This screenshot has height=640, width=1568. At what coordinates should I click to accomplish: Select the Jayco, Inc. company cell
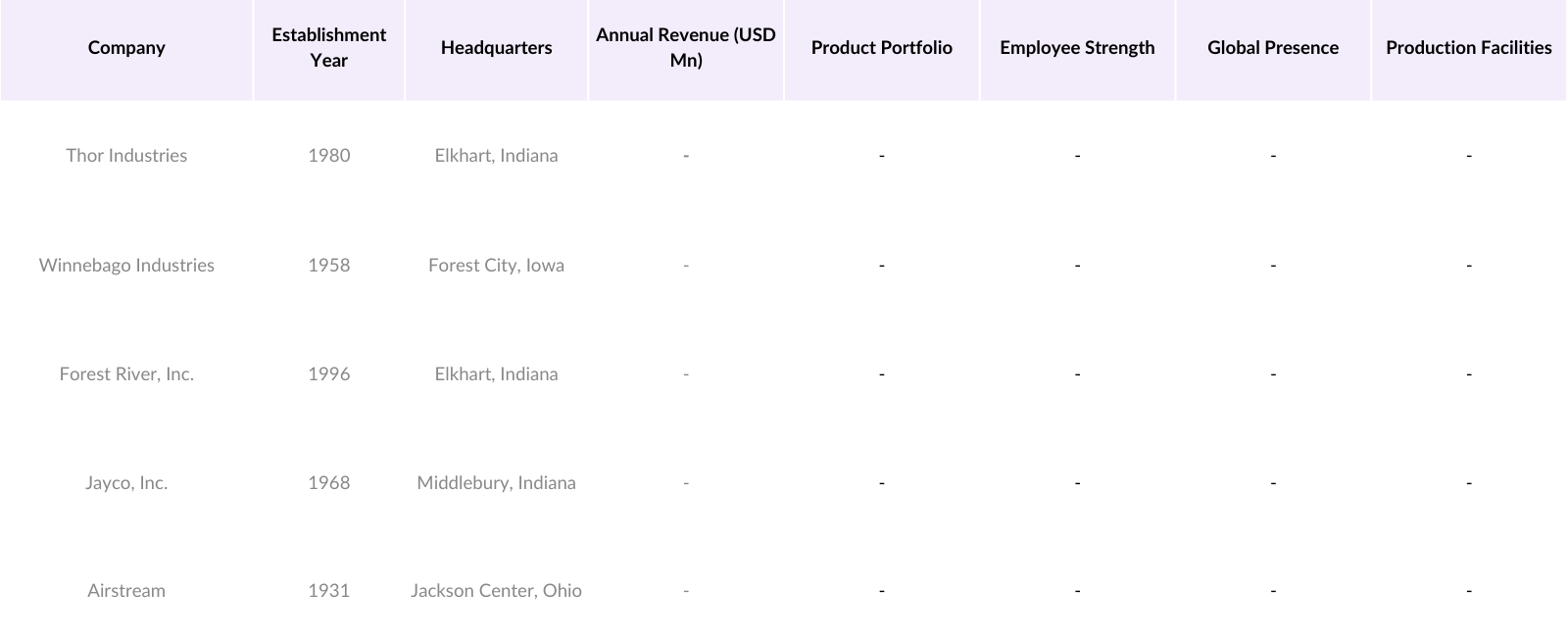[126, 483]
